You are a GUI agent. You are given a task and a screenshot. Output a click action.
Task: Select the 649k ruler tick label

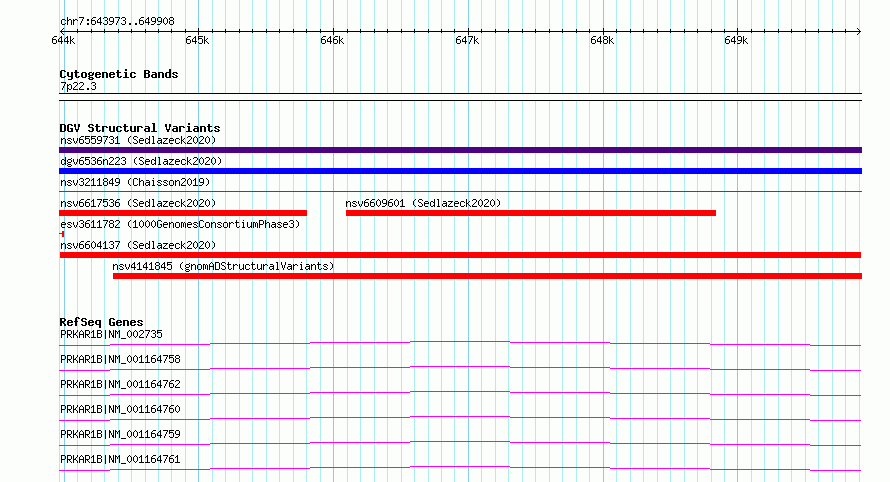(x=736, y=41)
